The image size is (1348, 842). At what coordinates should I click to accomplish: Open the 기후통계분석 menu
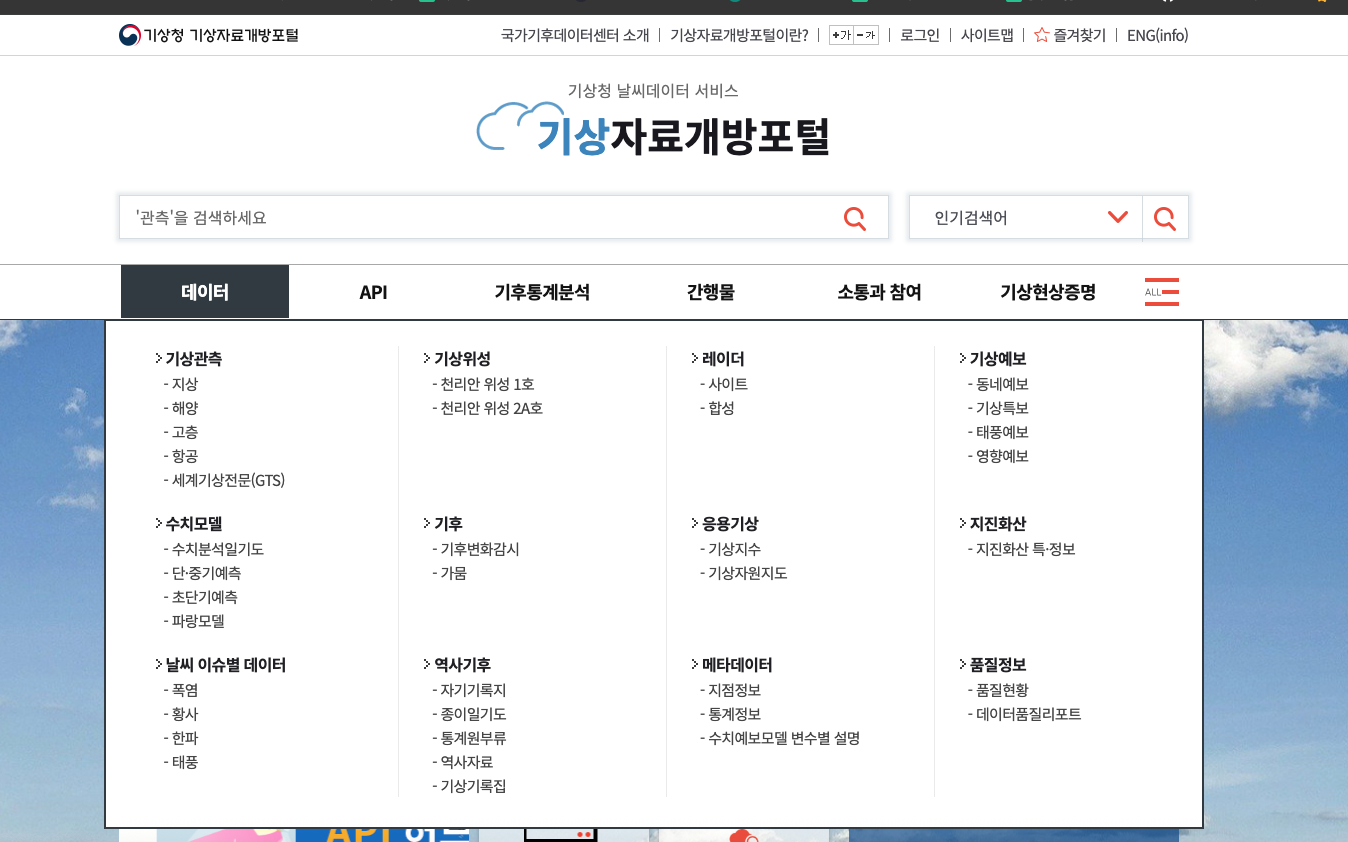541,292
